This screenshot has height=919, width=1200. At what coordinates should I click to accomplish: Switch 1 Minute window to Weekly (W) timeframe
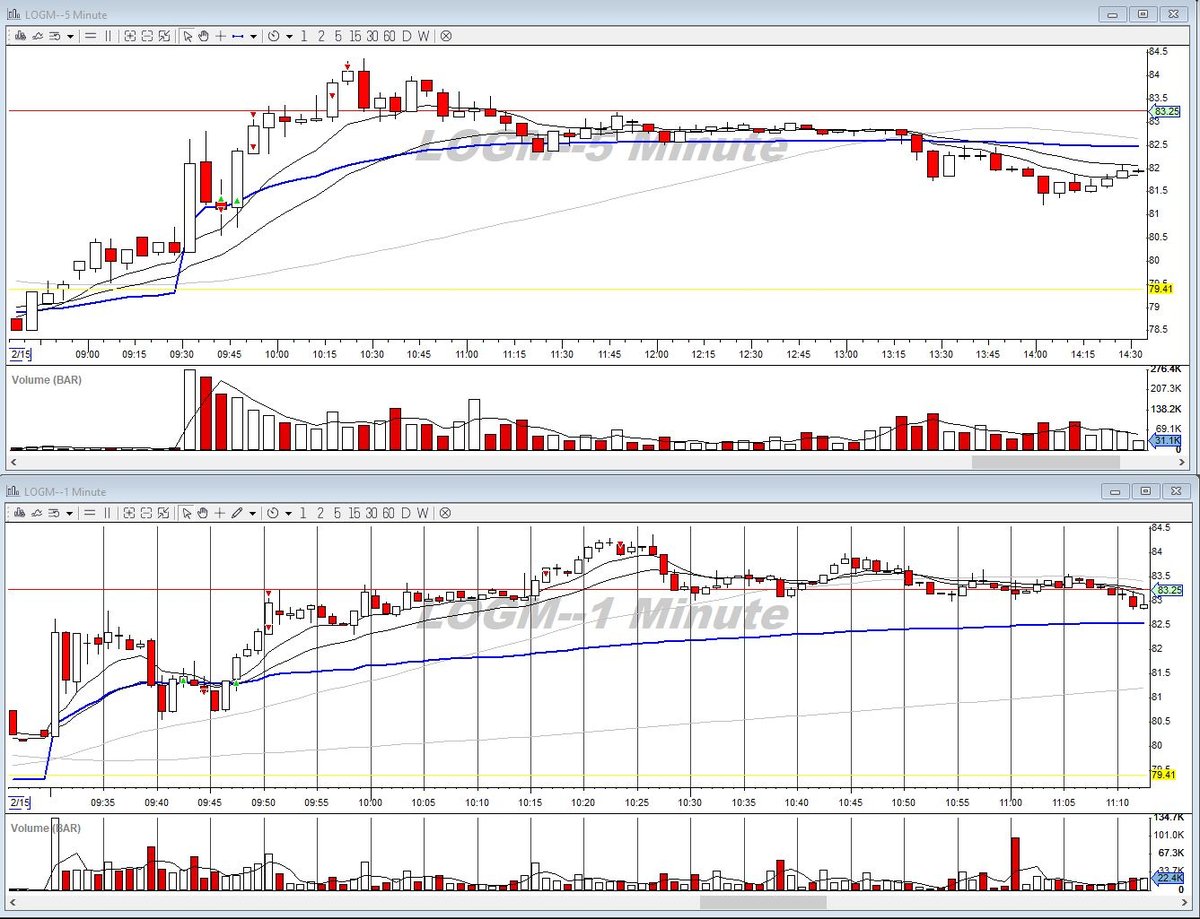423,512
